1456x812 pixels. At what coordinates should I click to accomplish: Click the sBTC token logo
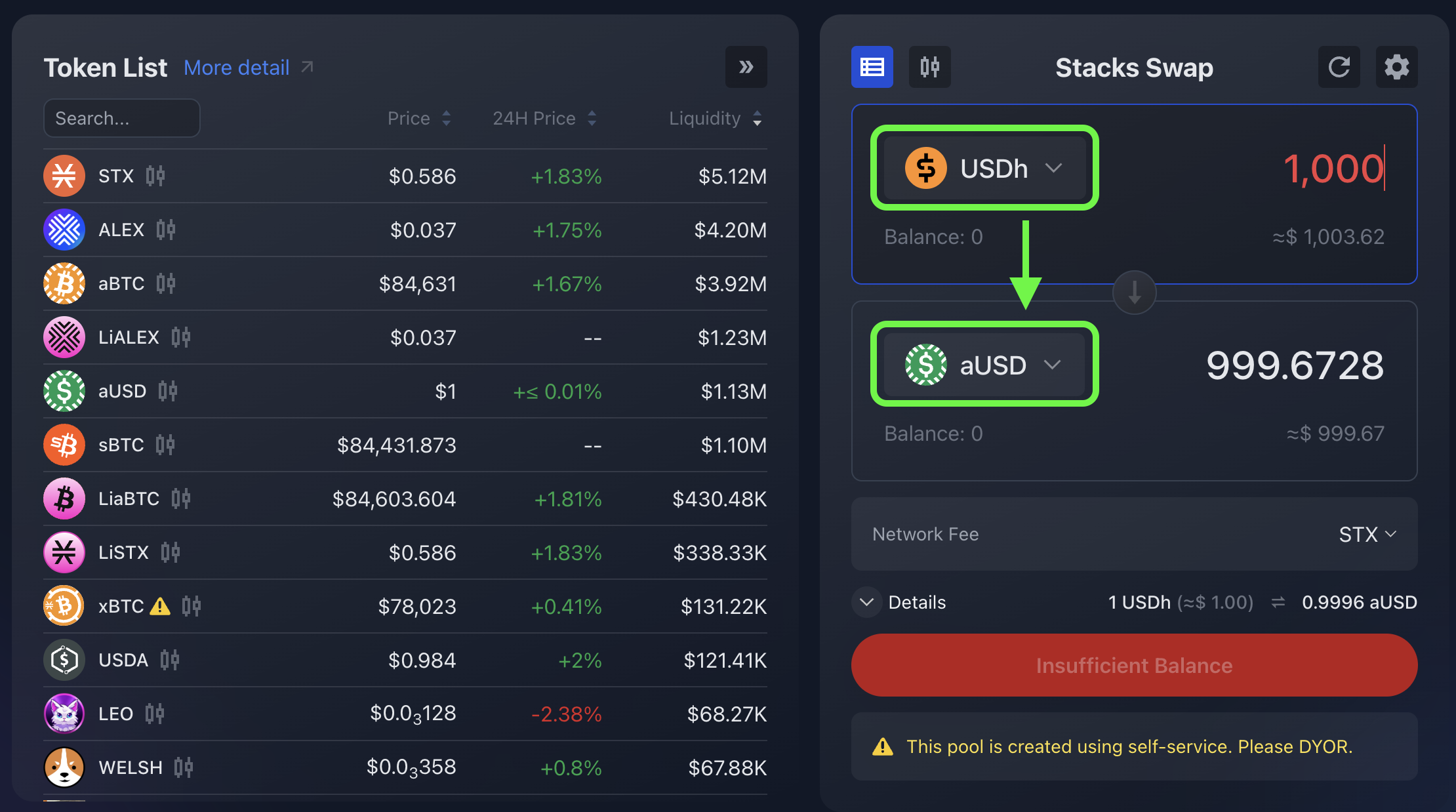(64, 445)
